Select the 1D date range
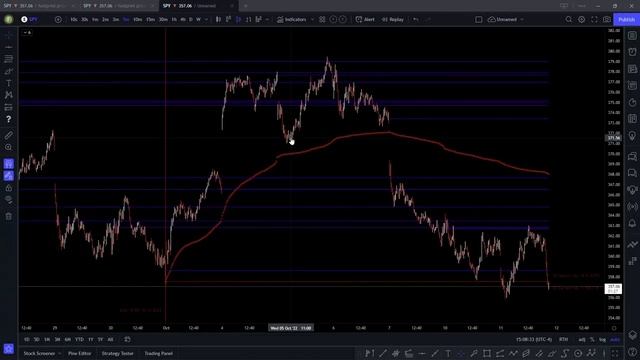 [x=27, y=339]
